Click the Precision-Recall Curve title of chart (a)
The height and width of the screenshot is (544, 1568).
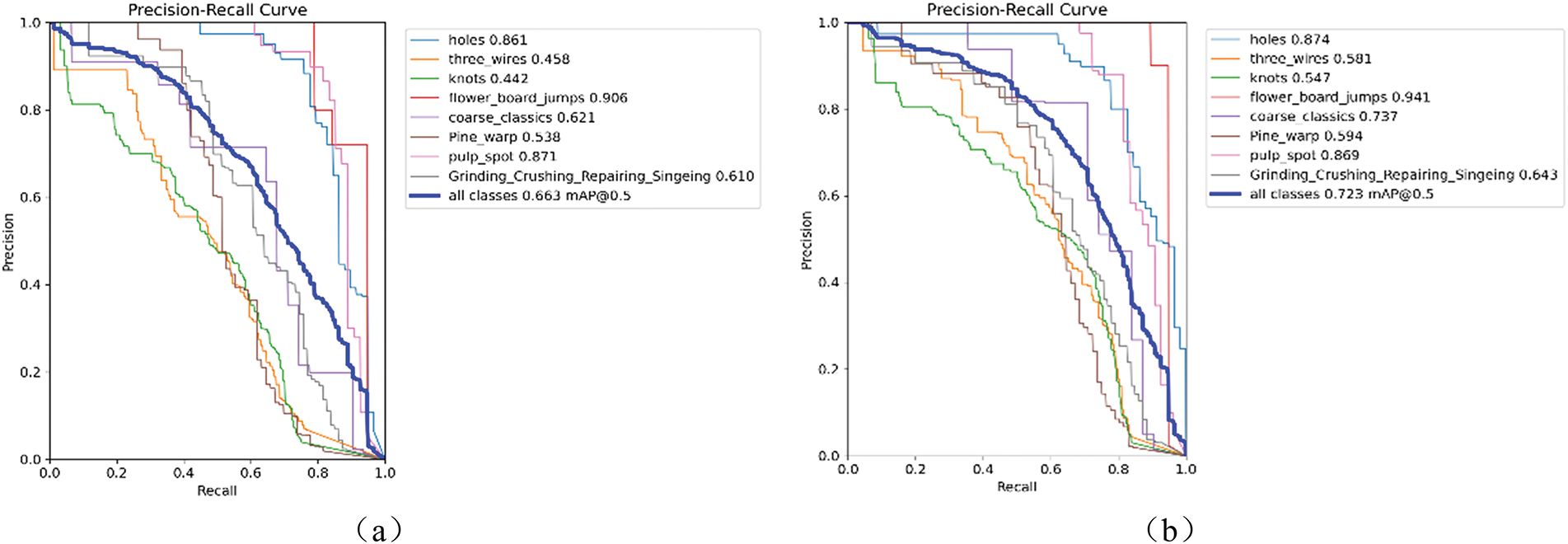[218, 10]
